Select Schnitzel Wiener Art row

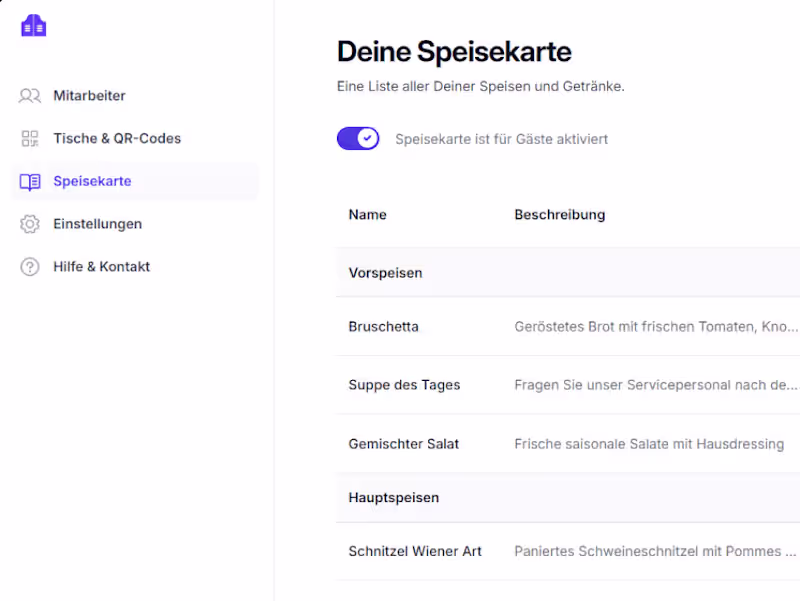415,551
